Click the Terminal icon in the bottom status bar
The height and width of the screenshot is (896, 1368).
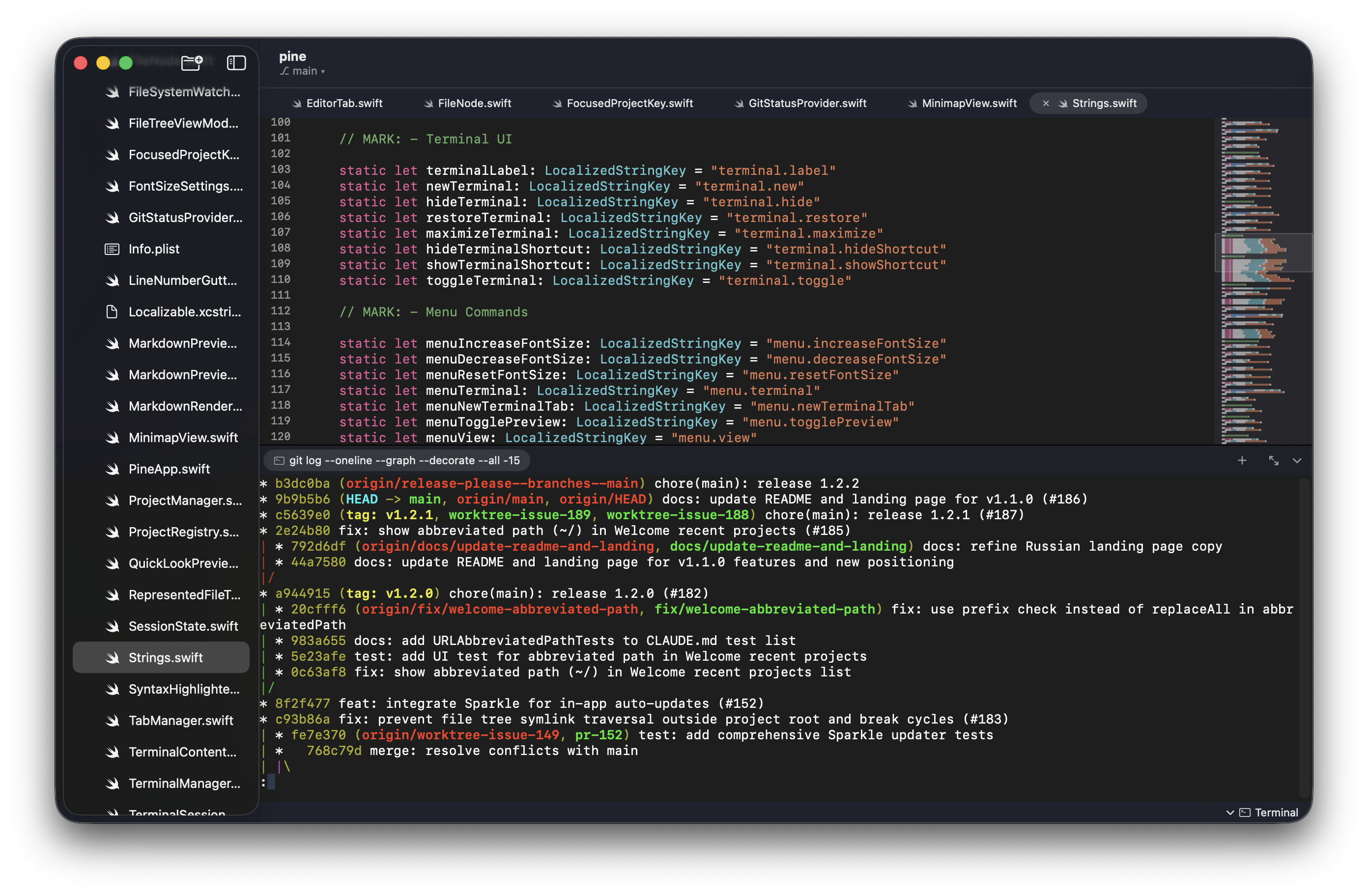tap(1245, 812)
